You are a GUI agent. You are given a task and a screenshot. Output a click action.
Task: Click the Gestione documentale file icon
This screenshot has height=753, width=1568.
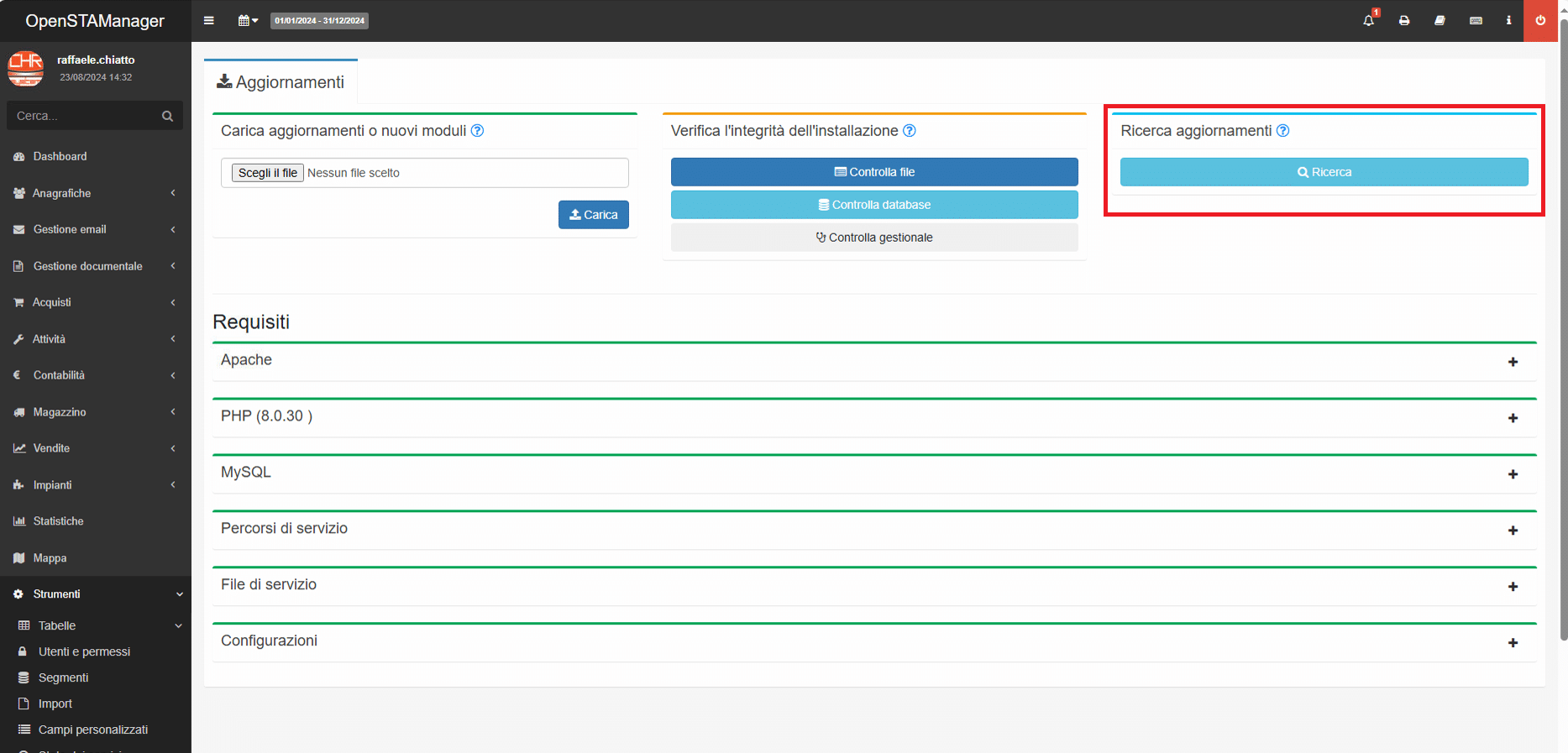18,266
